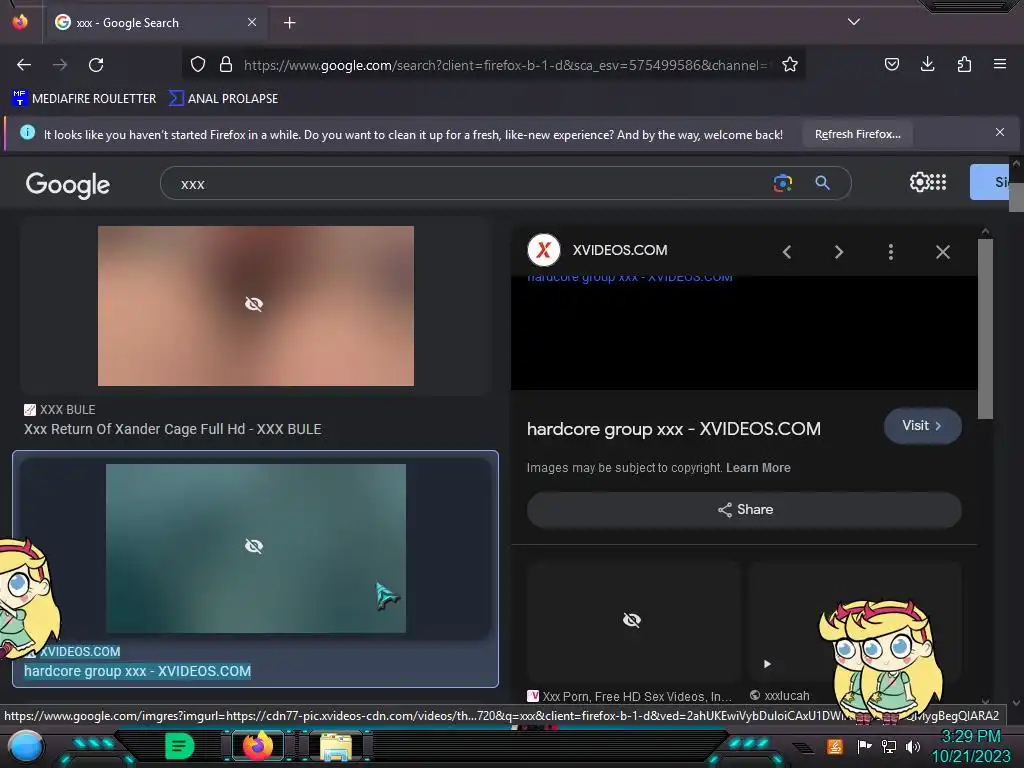Open the preview panel three-dot menu
Image resolution: width=1024 pixels, height=768 pixels.
(x=891, y=252)
